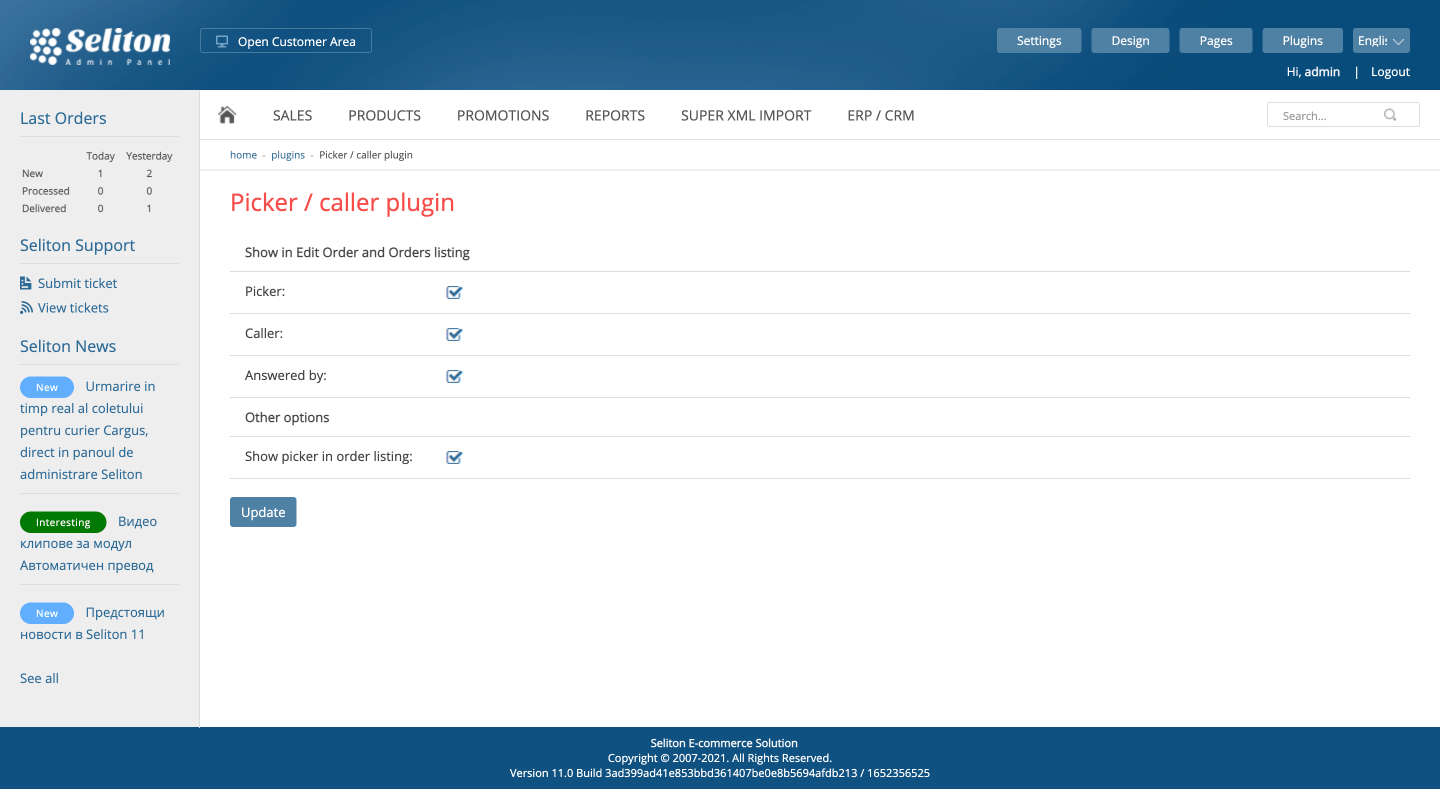Open the SUPER XML IMPORT menu

click(x=746, y=116)
